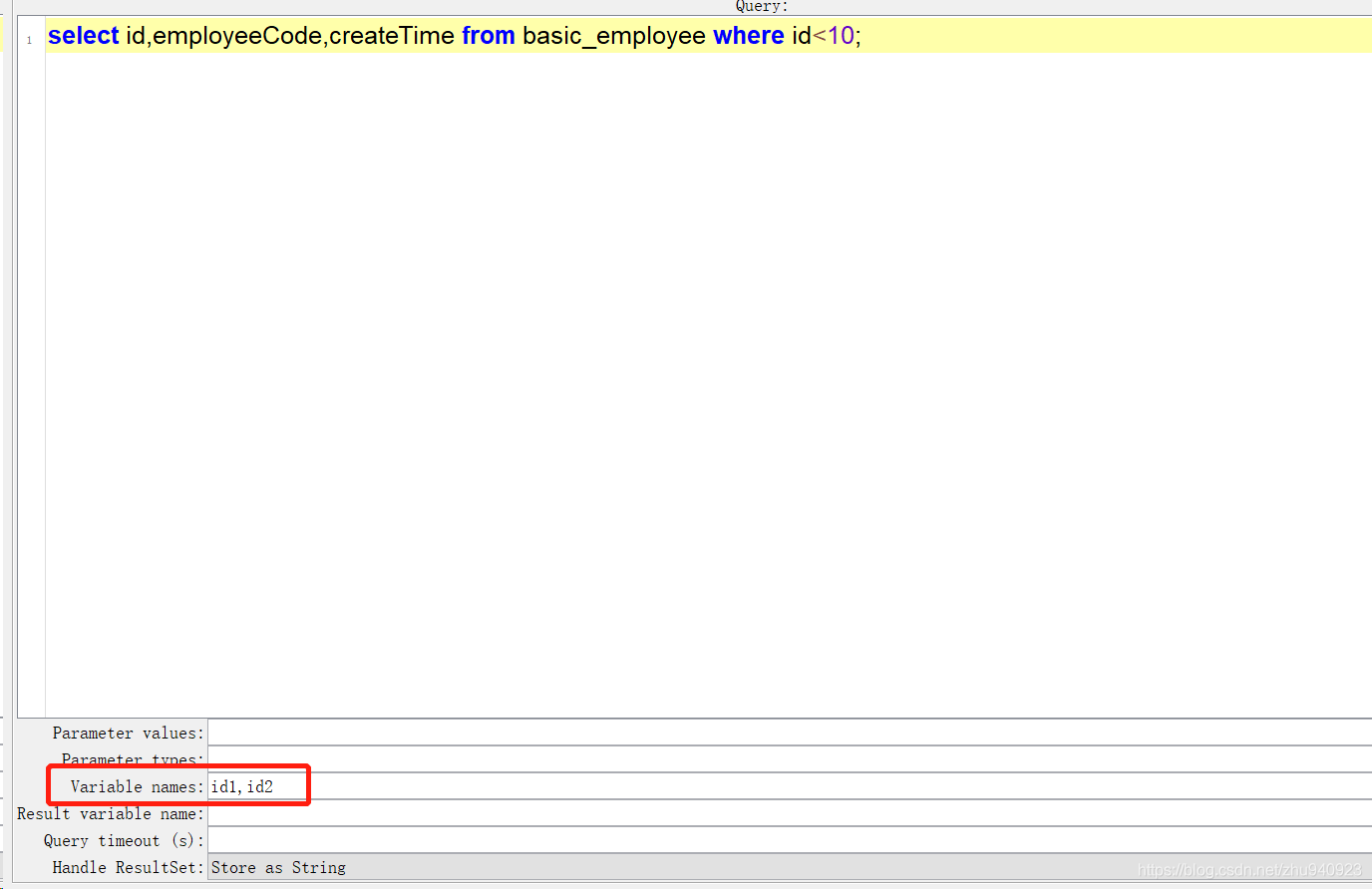This screenshot has width=1372, height=889.
Task: Click the 'Result variable name:' label
Action: tap(110, 813)
